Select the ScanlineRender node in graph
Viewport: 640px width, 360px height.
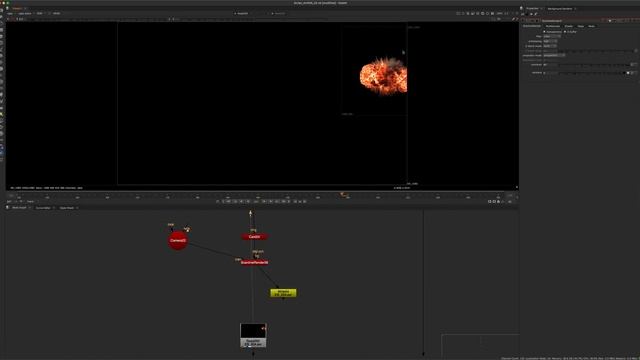(254, 262)
